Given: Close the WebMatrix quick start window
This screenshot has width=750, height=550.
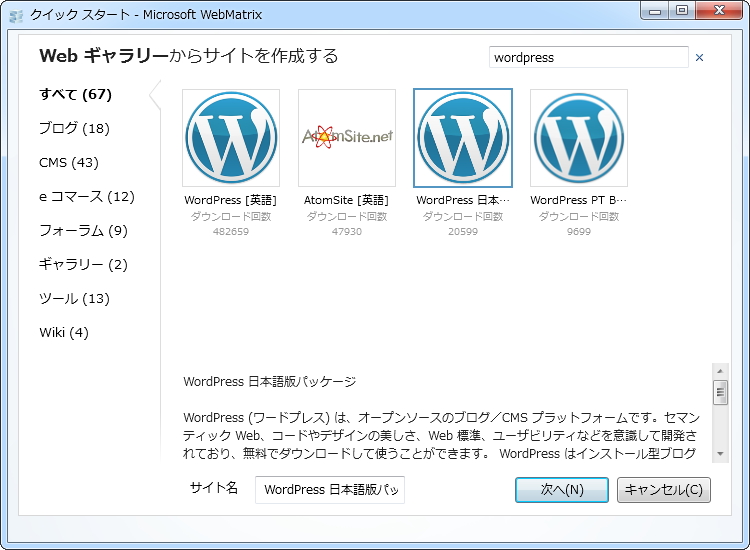Looking at the screenshot, I should pos(719,11).
